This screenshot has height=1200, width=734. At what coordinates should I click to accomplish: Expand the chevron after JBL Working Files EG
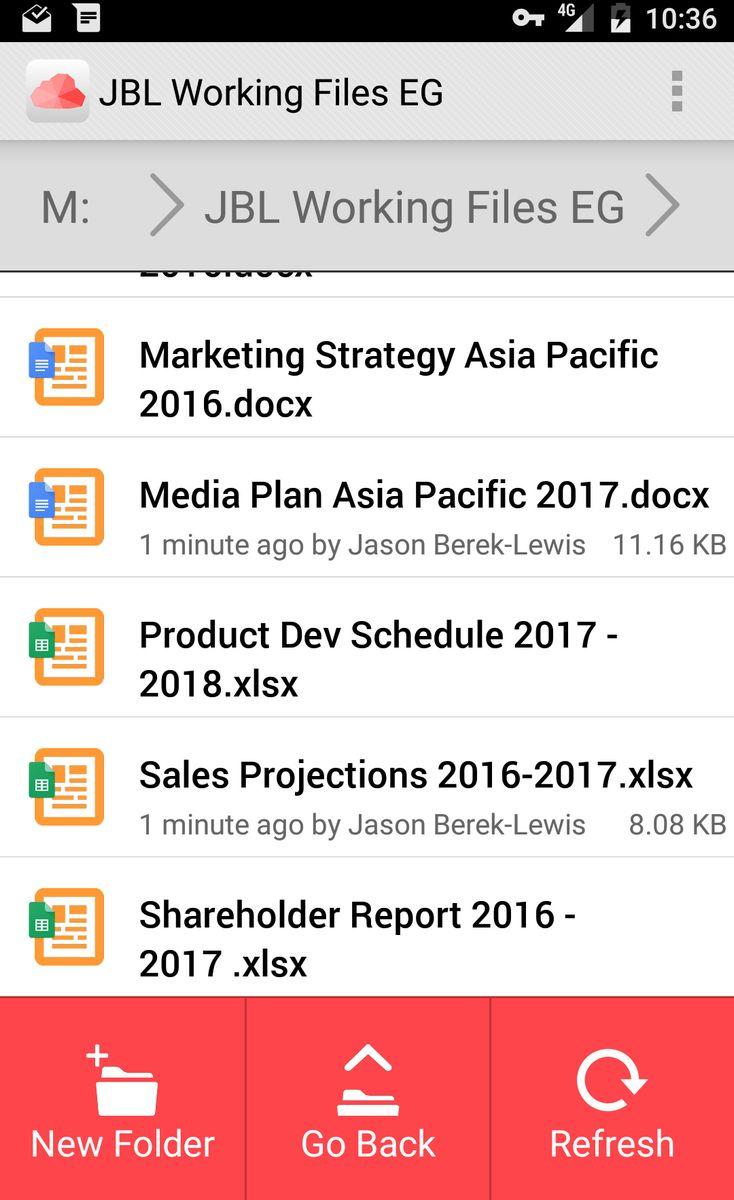coord(662,205)
